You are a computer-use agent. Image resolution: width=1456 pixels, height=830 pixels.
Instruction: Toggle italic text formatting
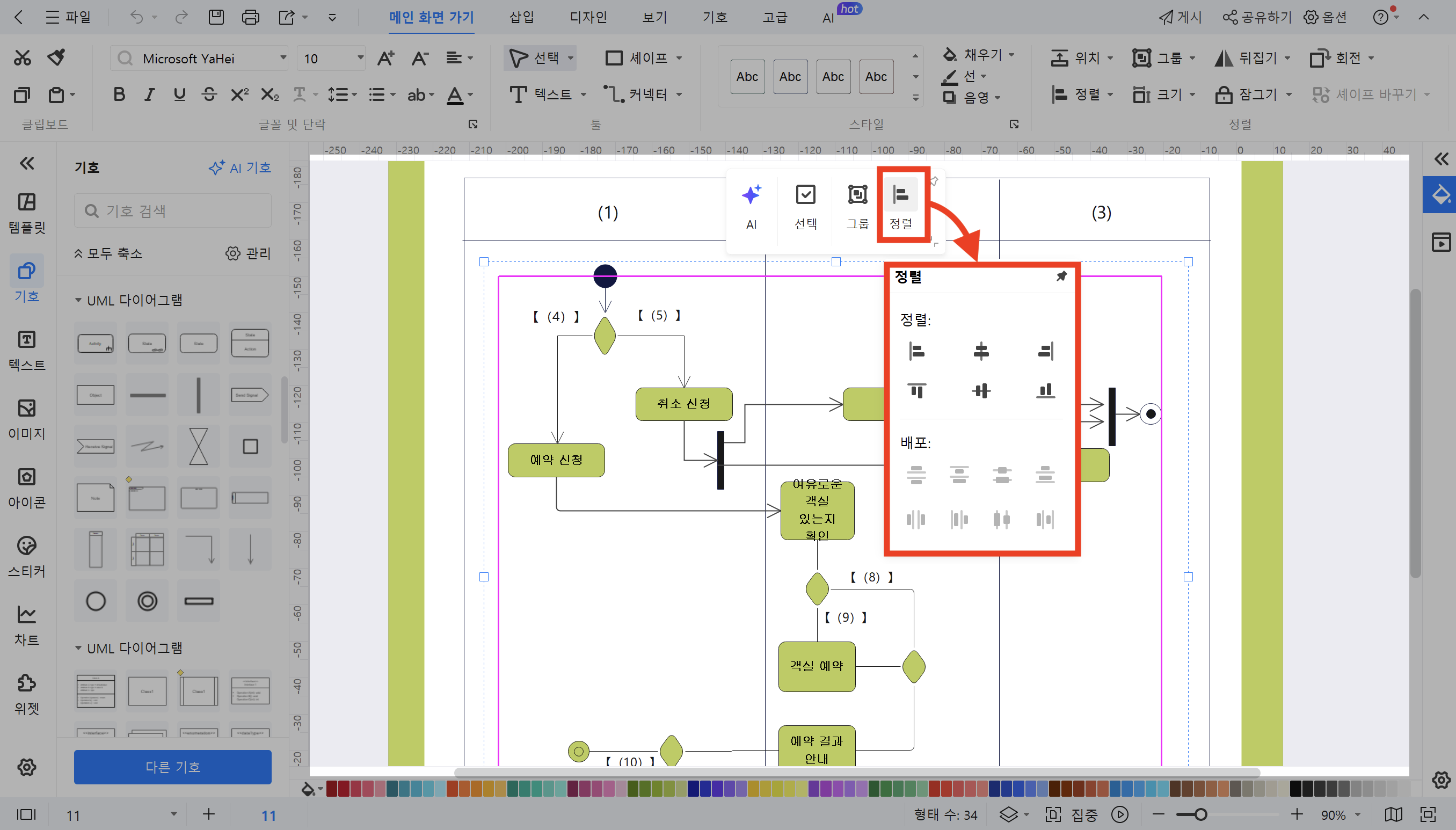149,94
